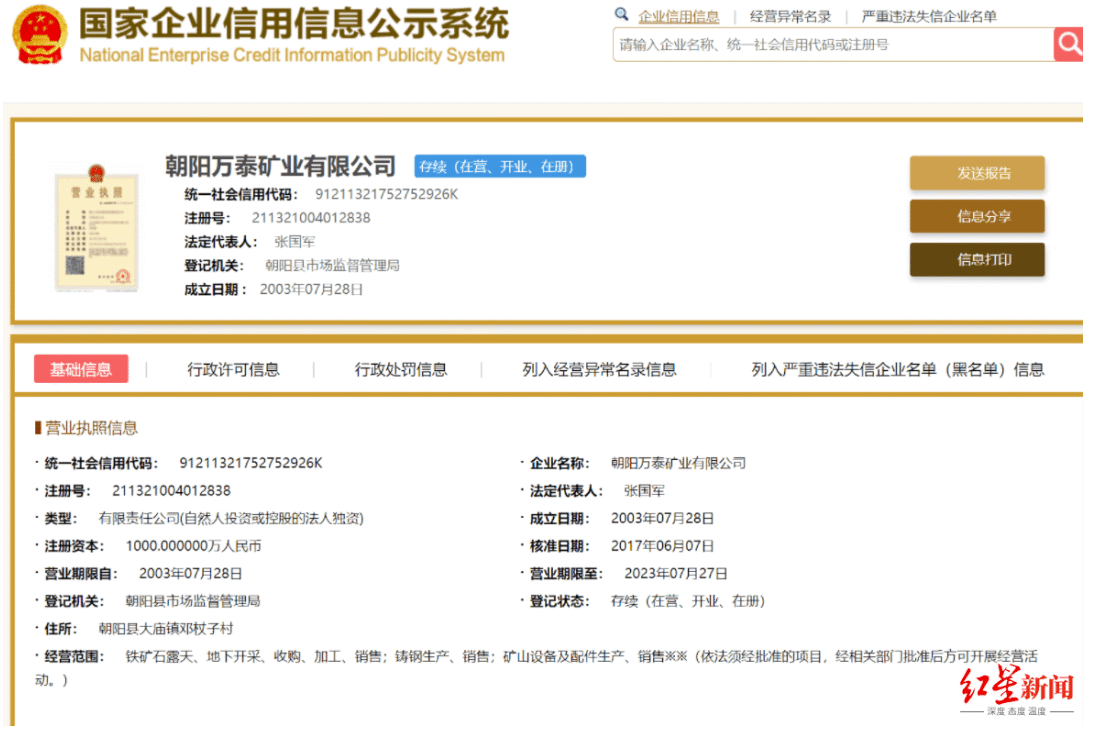Image resolution: width=1099 pixels, height=732 pixels.
Task: Click the magnifying glass before 企业信用信息 link
Action: click(622, 16)
